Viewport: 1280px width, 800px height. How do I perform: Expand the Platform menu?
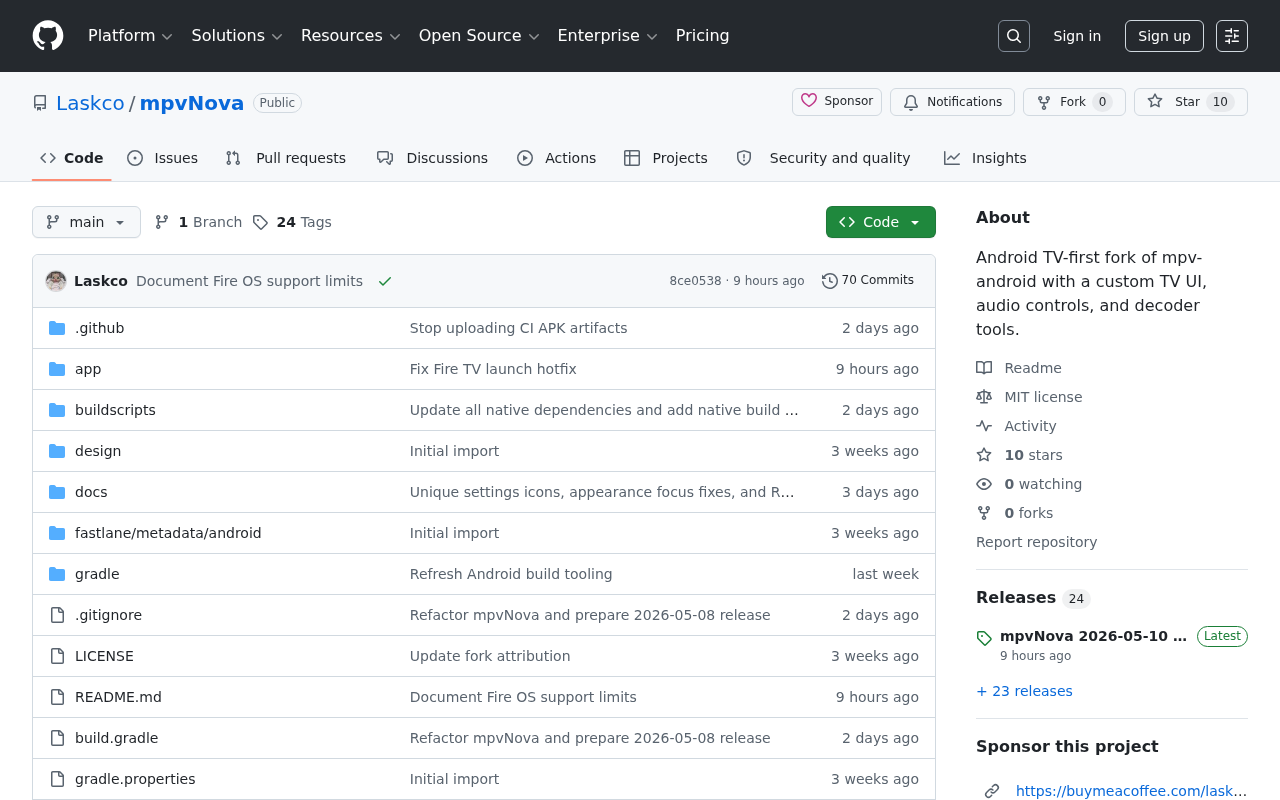pos(130,36)
